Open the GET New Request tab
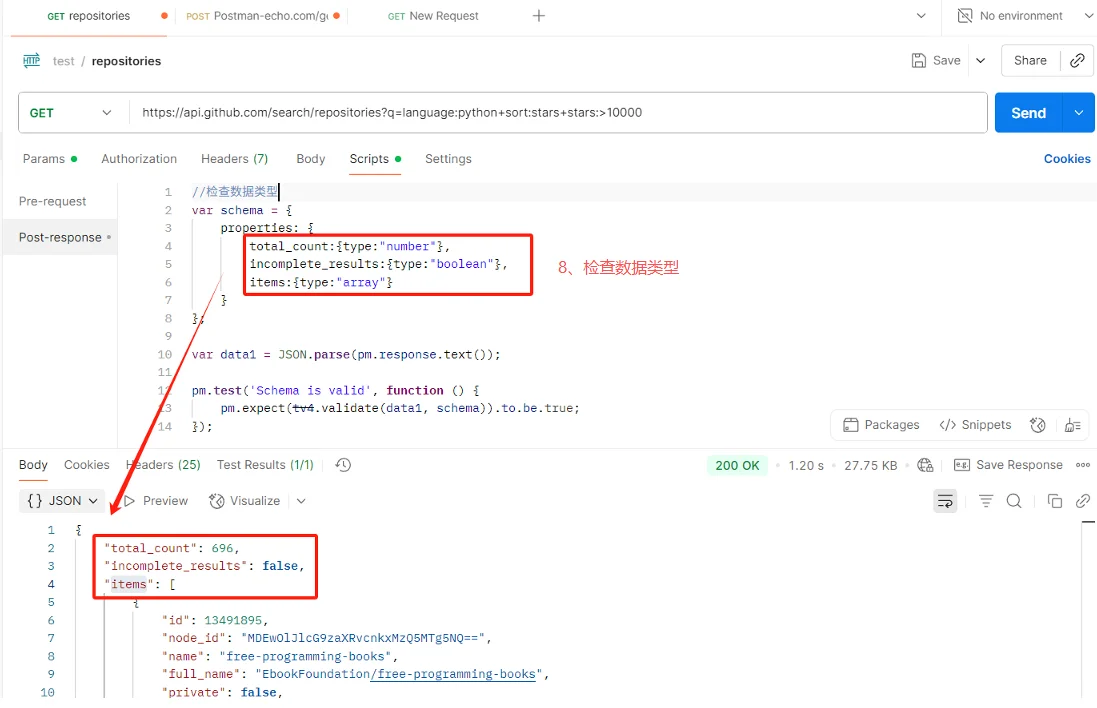1097x708 pixels. point(433,16)
